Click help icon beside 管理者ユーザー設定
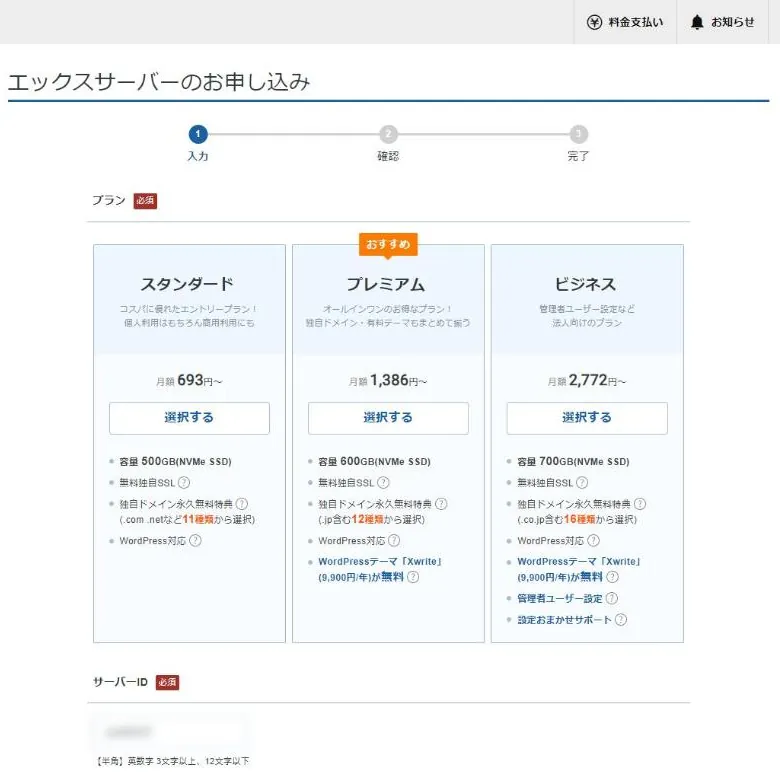Image resolution: width=780 pixels, height=780 pixels. (x=612, y=598)
